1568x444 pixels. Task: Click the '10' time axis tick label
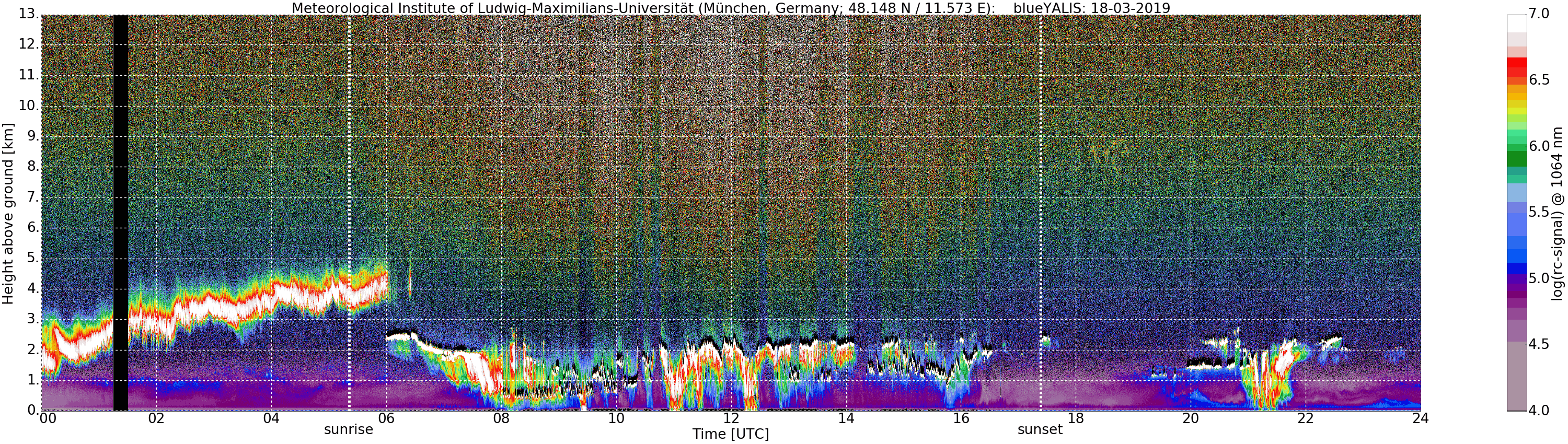tap(617, 418)
